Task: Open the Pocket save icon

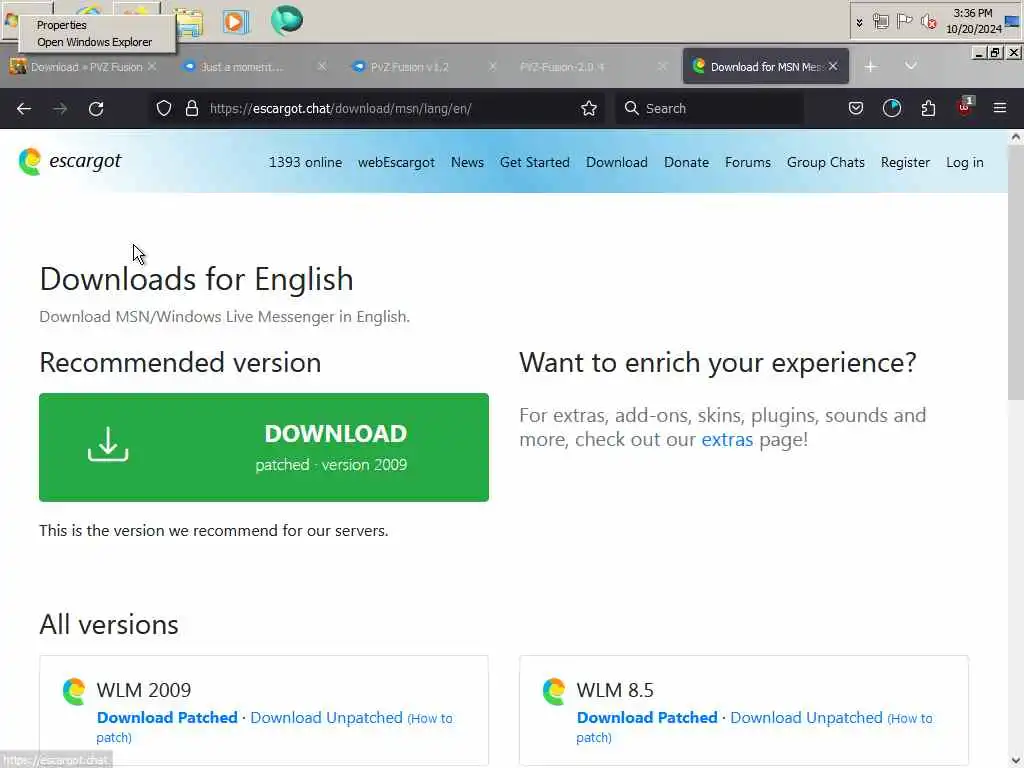Action: coord(856,108)
